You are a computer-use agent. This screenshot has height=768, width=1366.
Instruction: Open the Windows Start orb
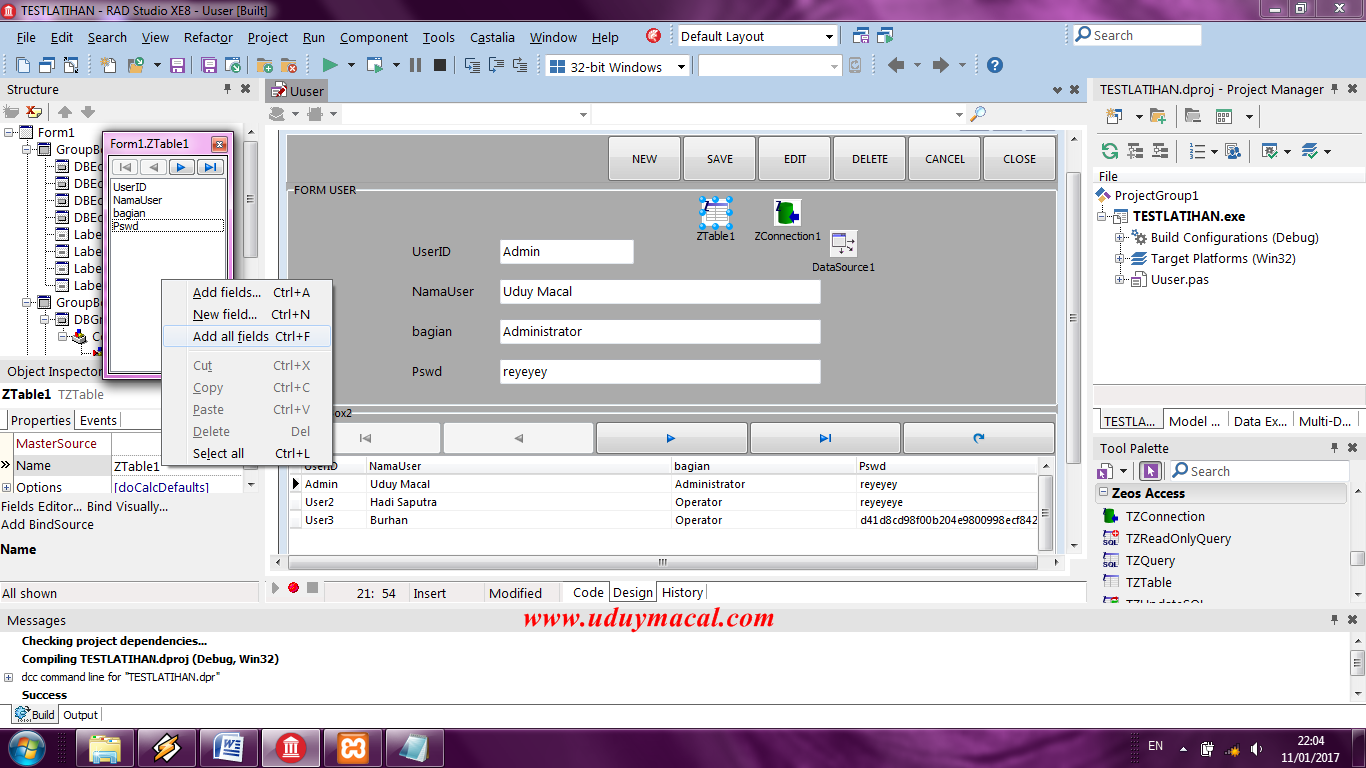pos(27,748)
